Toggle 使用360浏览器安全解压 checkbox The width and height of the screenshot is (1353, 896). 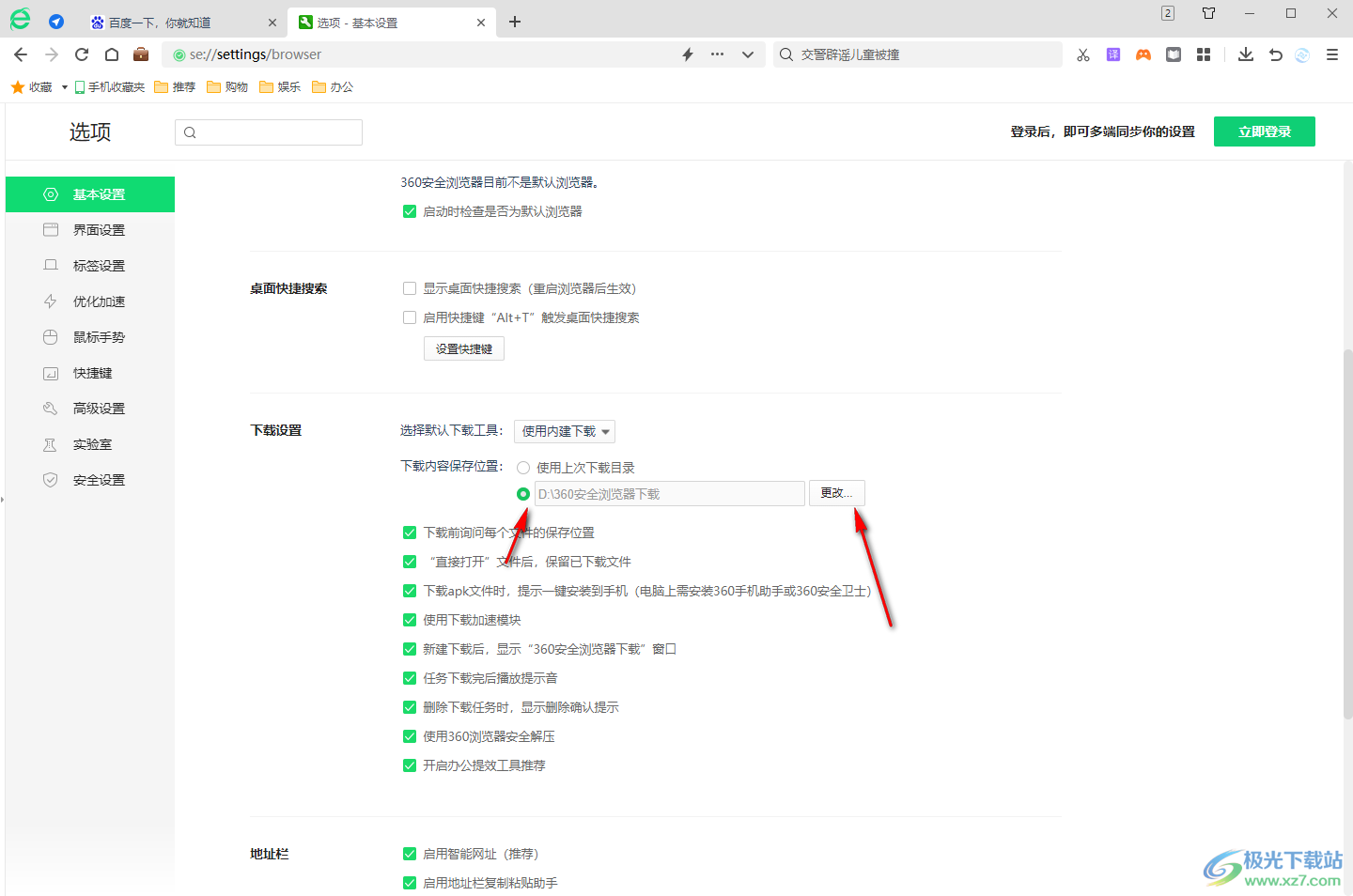[410, 736]
